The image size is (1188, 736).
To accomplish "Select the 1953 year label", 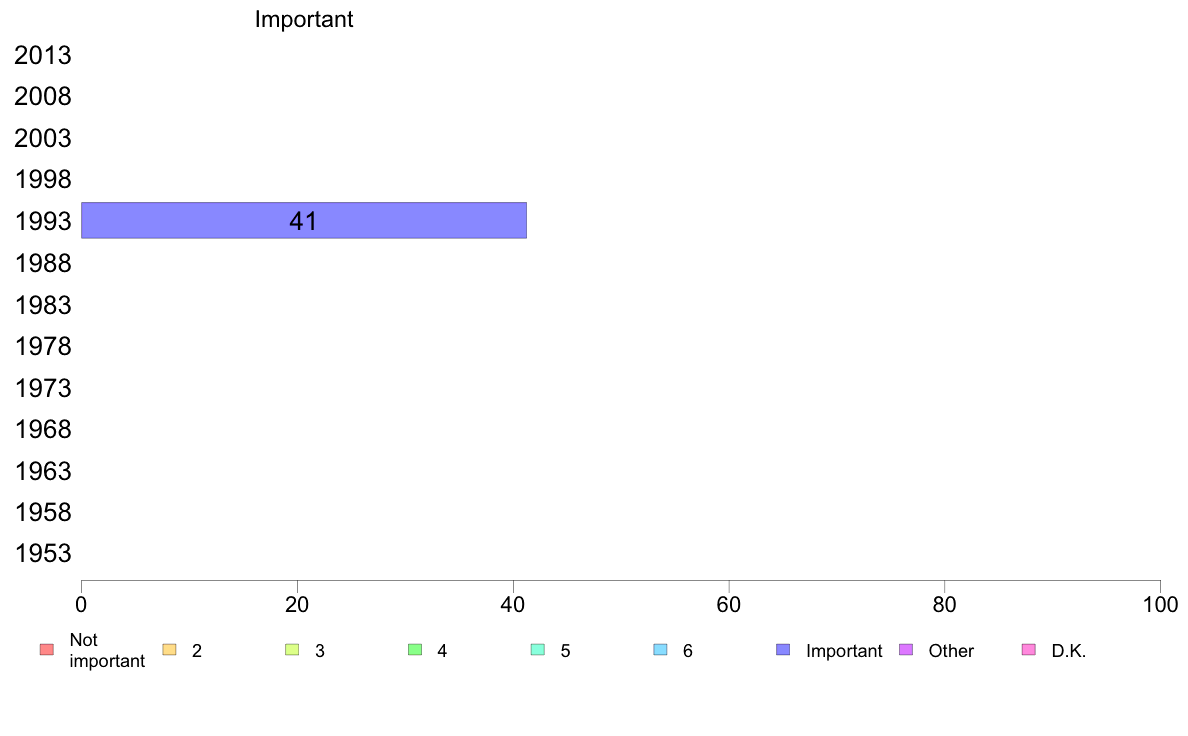I will [43, 553].
